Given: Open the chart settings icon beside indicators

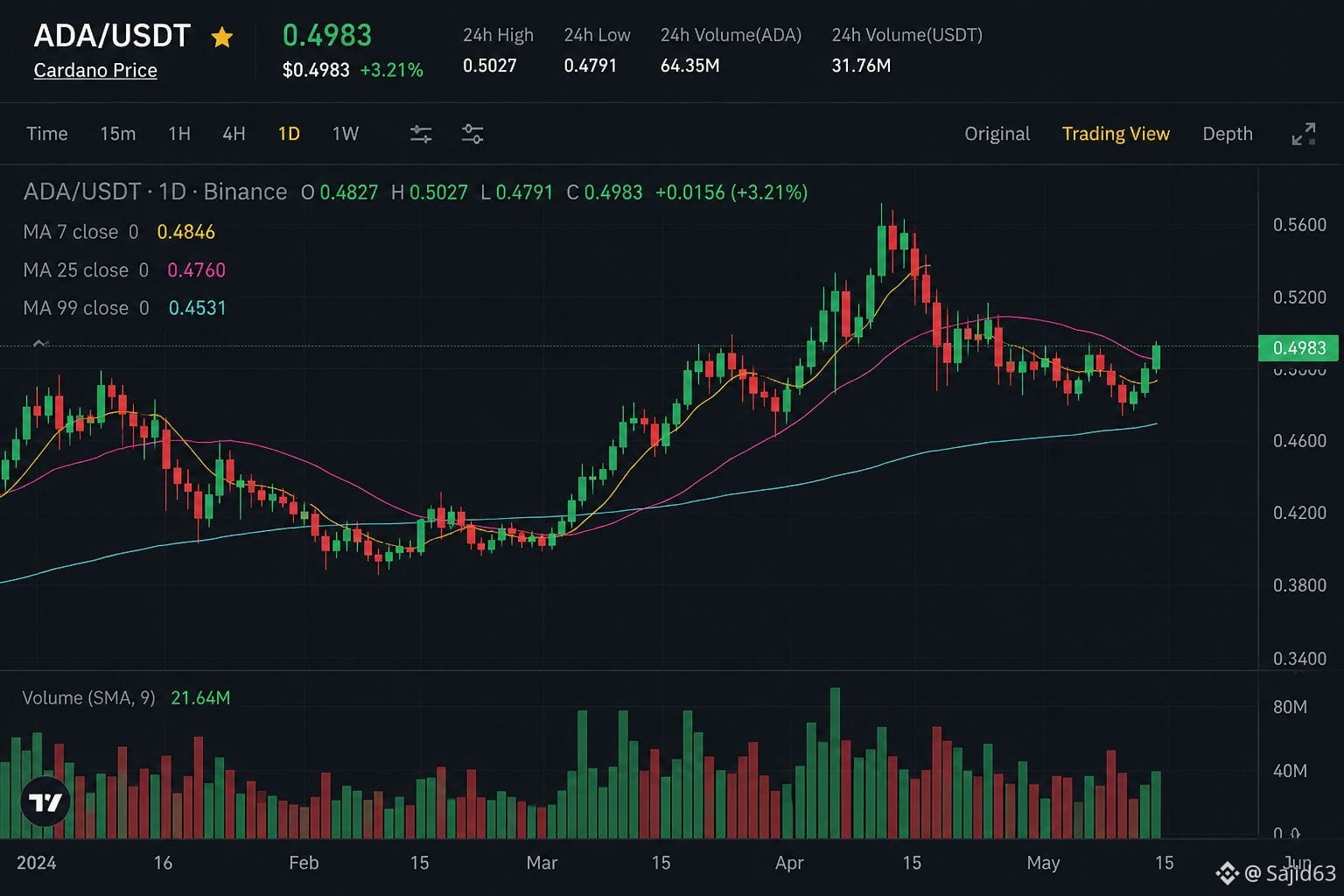Looking at the screenshot, I should 472,134.
